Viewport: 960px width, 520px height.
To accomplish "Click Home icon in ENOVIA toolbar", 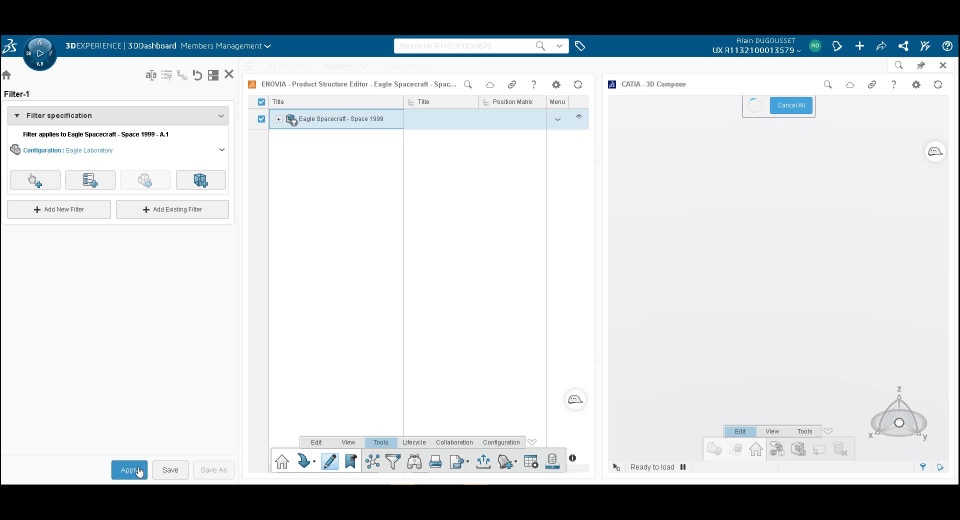I will 282,461.
